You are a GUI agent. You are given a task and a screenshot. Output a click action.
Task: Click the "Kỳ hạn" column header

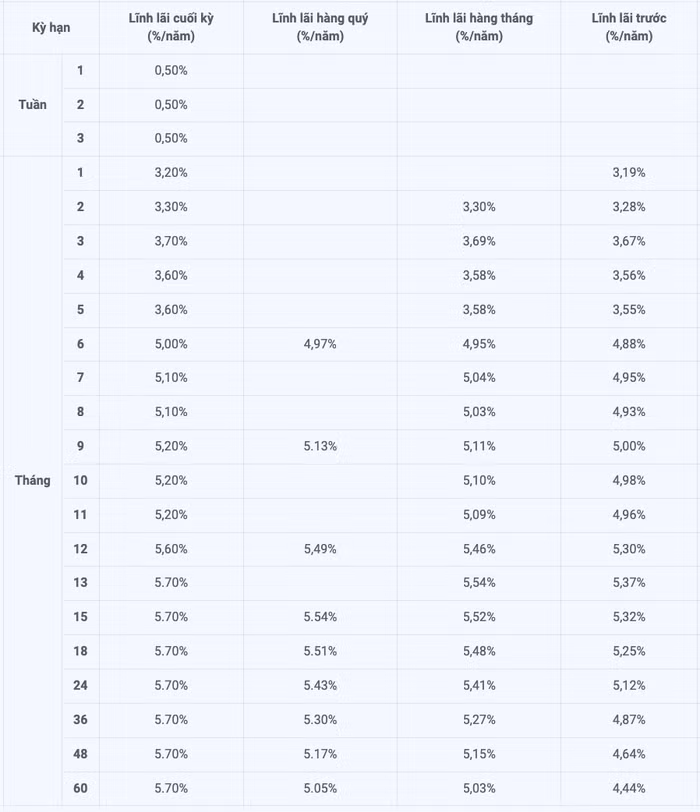pyautogui.click(x=49, y=27)
